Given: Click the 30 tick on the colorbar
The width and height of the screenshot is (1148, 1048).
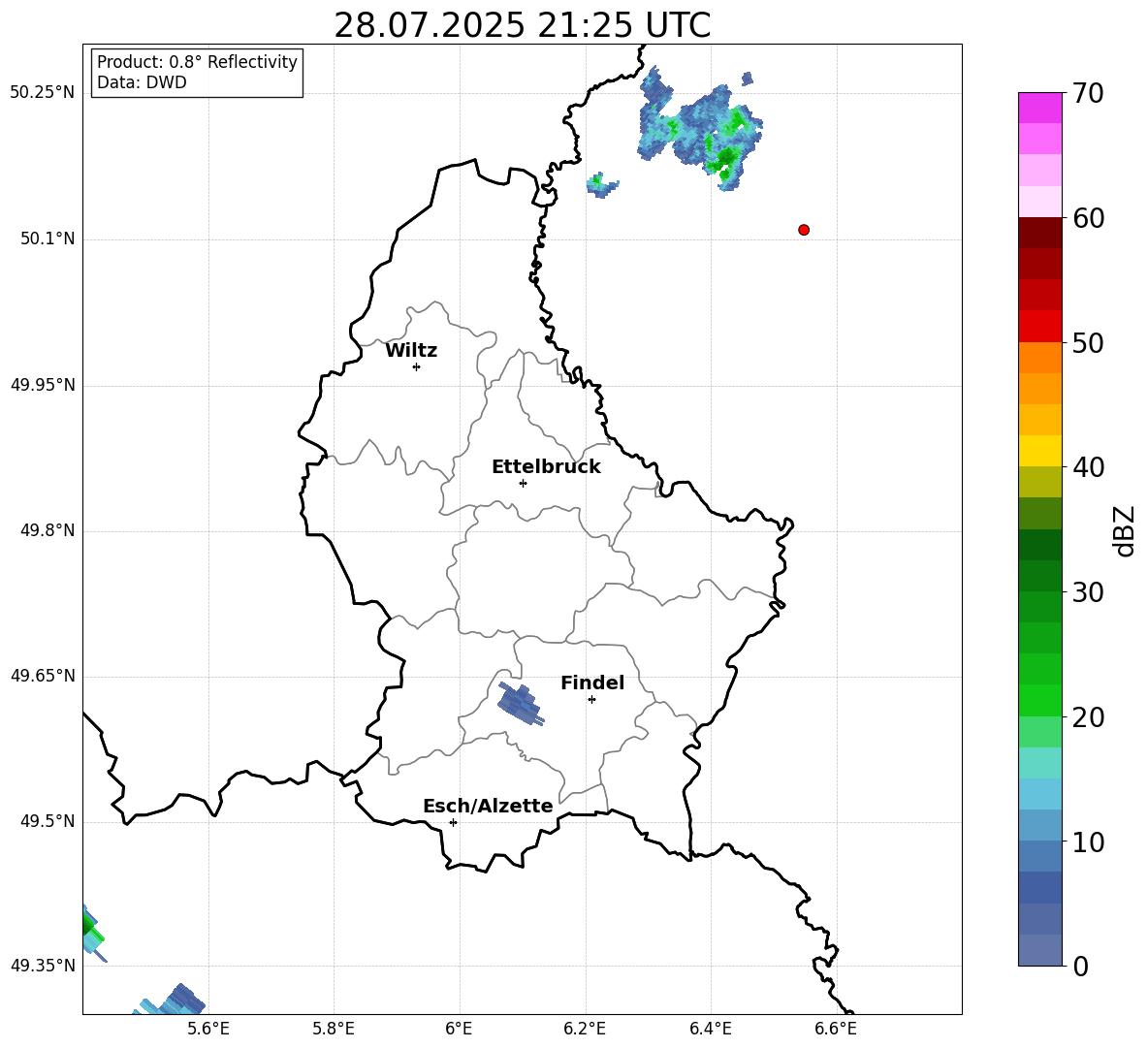Looking at the screenshot, I should 1088,591.
